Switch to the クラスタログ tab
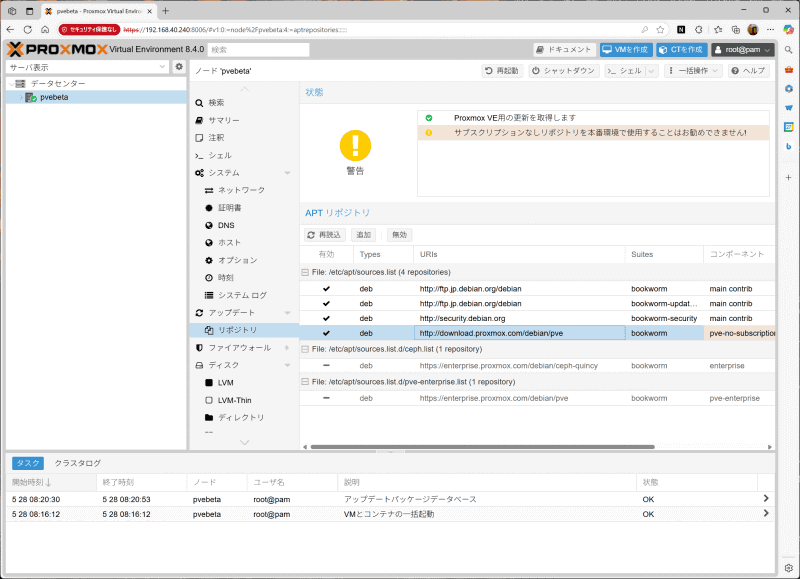 click(x=77, y=463)
